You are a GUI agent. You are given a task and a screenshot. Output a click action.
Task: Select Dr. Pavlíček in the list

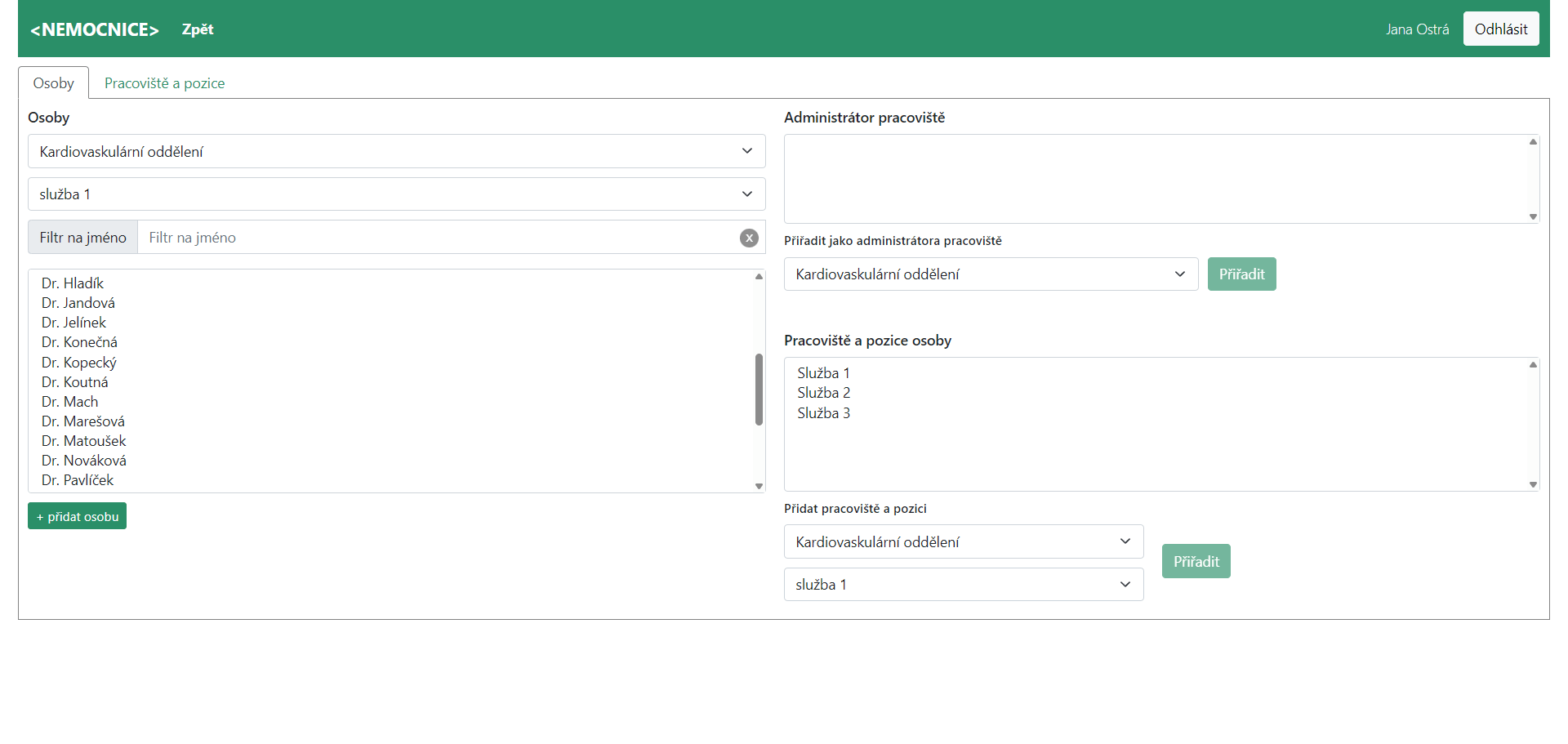78,480
